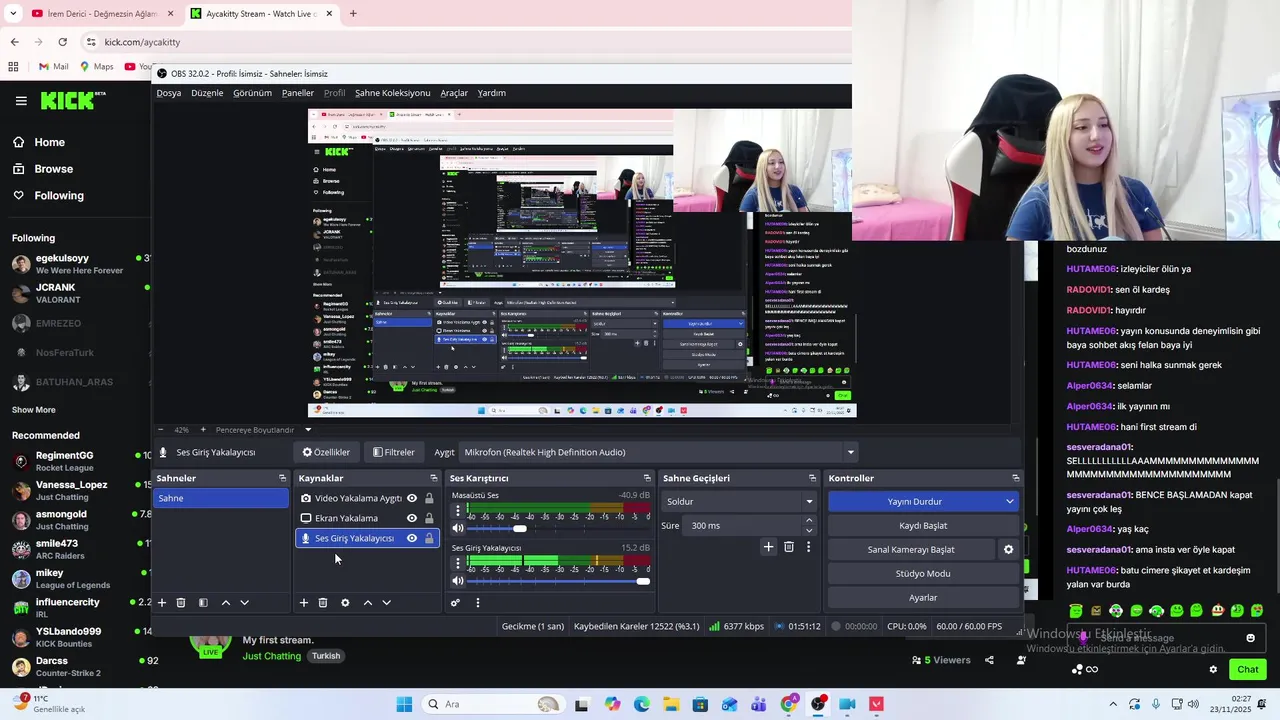The height and width of the screenshot is (720, 1280).
Task: Reload the browser page
Action: coord(62,42)
